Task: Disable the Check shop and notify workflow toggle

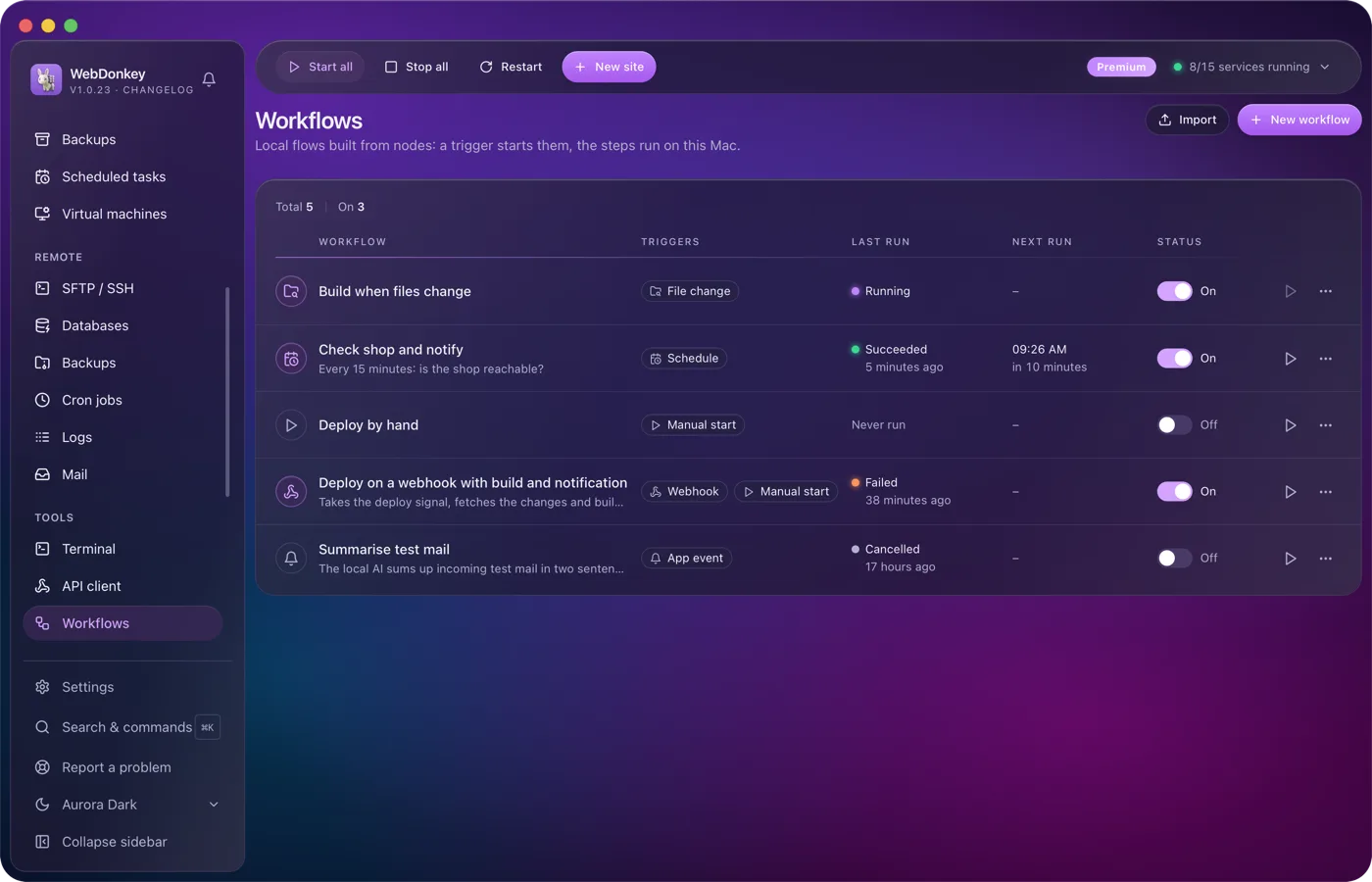Action: 1174,359
